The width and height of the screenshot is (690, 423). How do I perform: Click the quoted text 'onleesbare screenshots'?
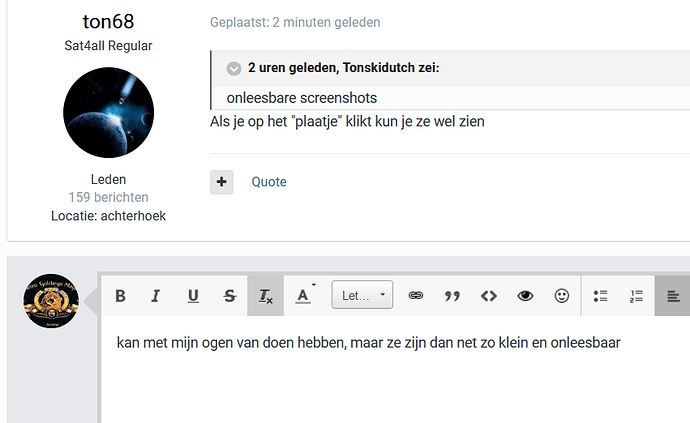301,98
